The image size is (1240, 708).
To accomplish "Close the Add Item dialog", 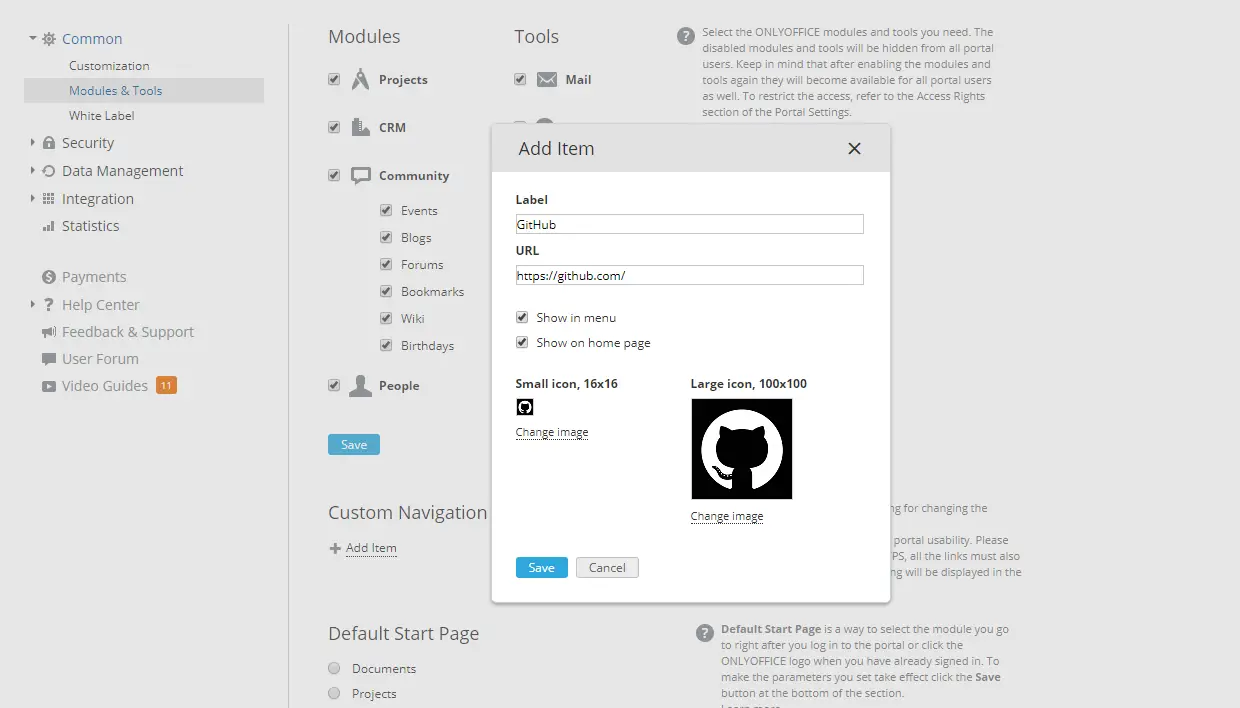I will point(854,149).
